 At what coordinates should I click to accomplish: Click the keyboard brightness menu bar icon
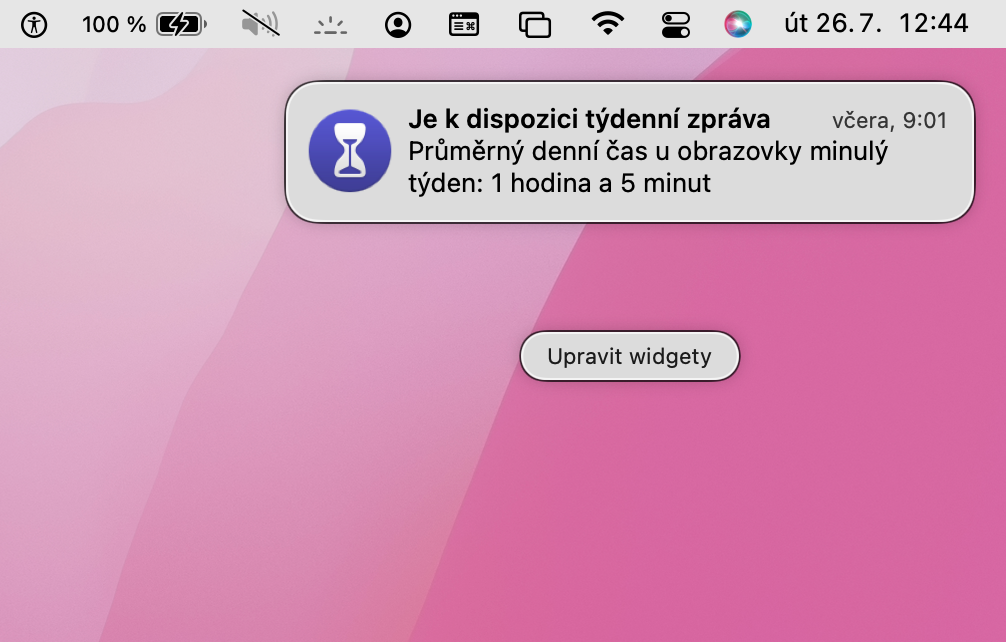330,26
